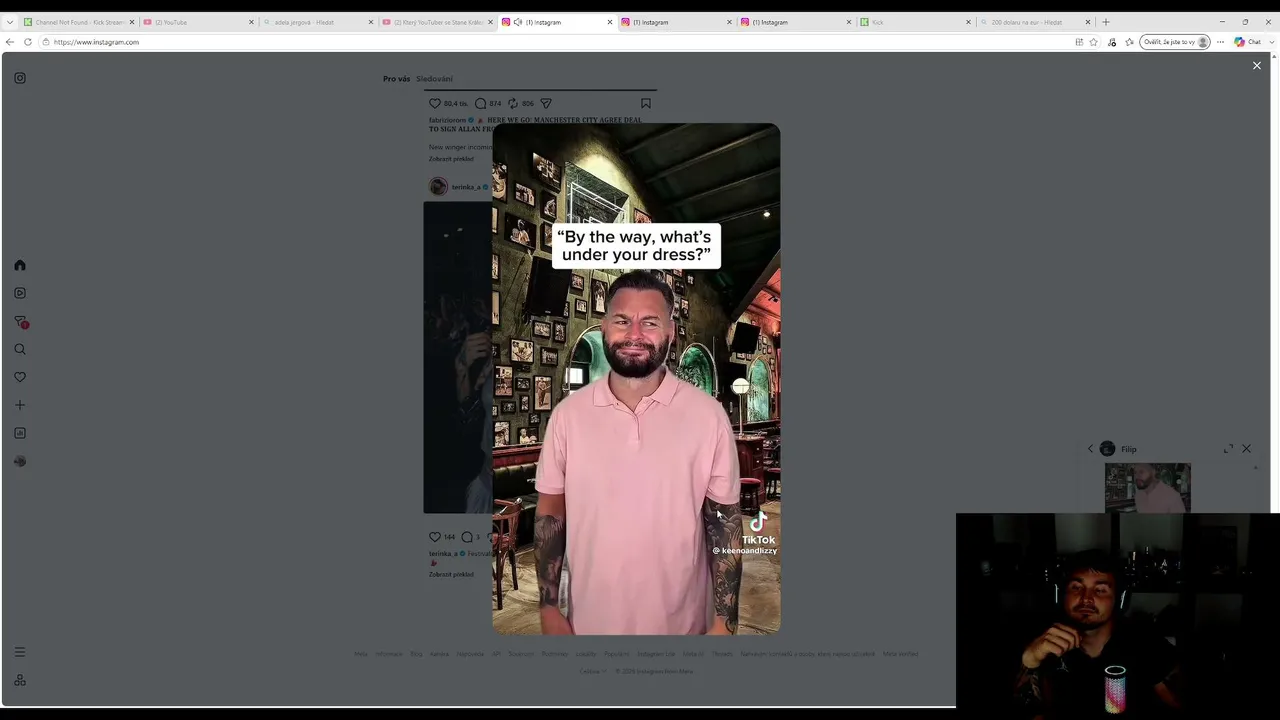Reload the Instagram page

click(x=28, y=42)
